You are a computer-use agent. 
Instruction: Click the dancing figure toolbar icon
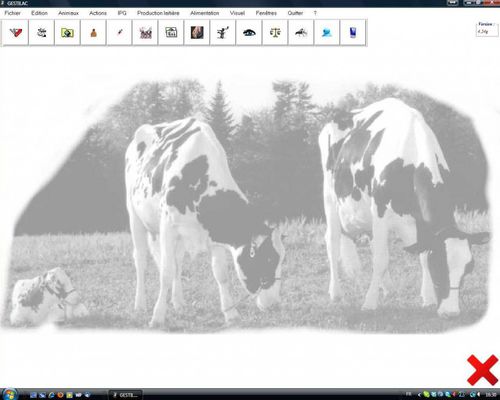(x=223, y=32)
